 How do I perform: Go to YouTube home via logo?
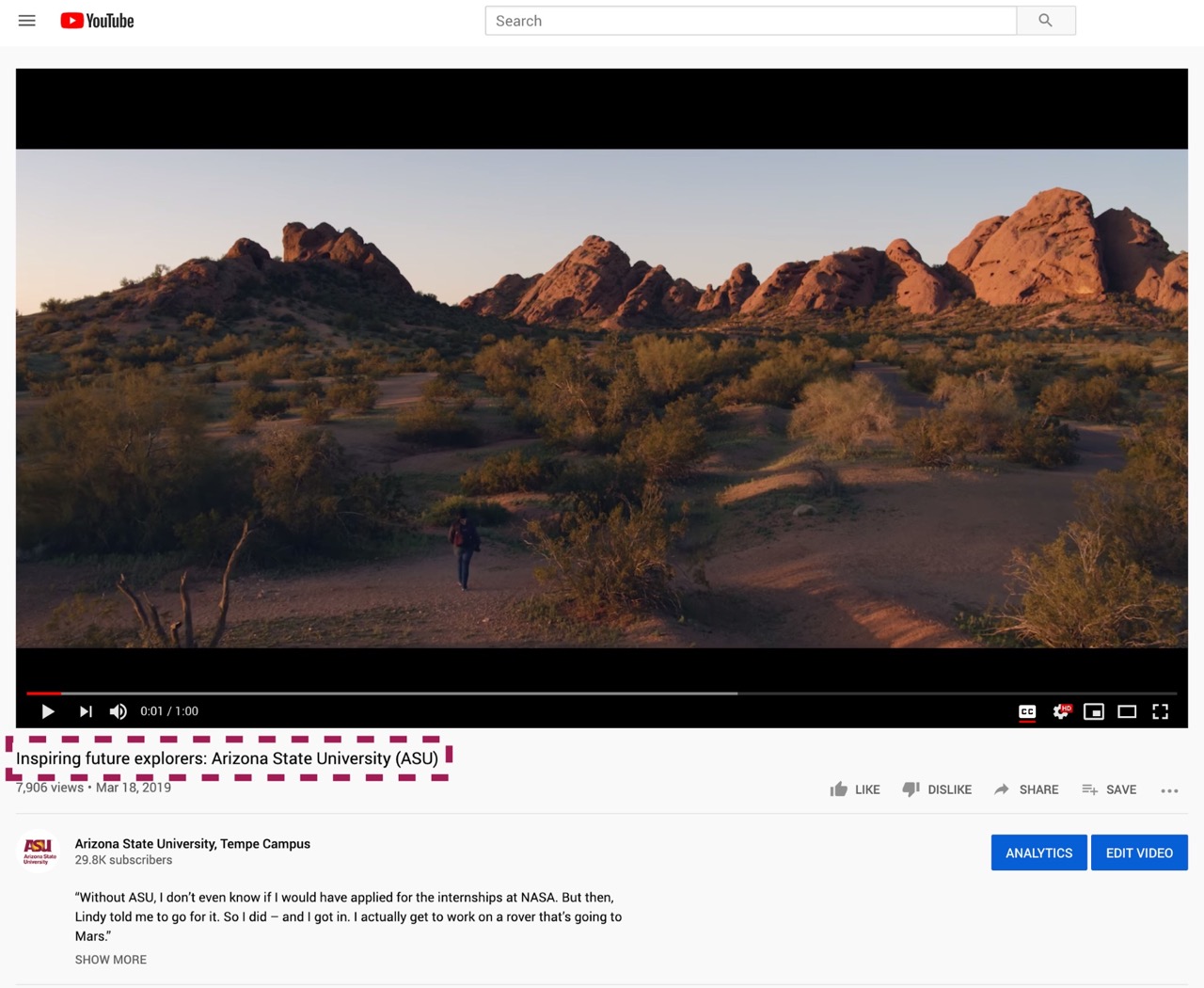point(97,21)
